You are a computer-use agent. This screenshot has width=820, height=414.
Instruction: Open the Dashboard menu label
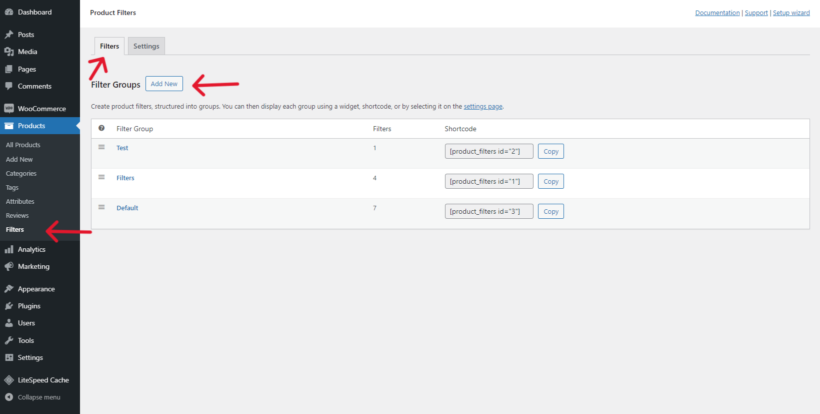pos(35,12)
